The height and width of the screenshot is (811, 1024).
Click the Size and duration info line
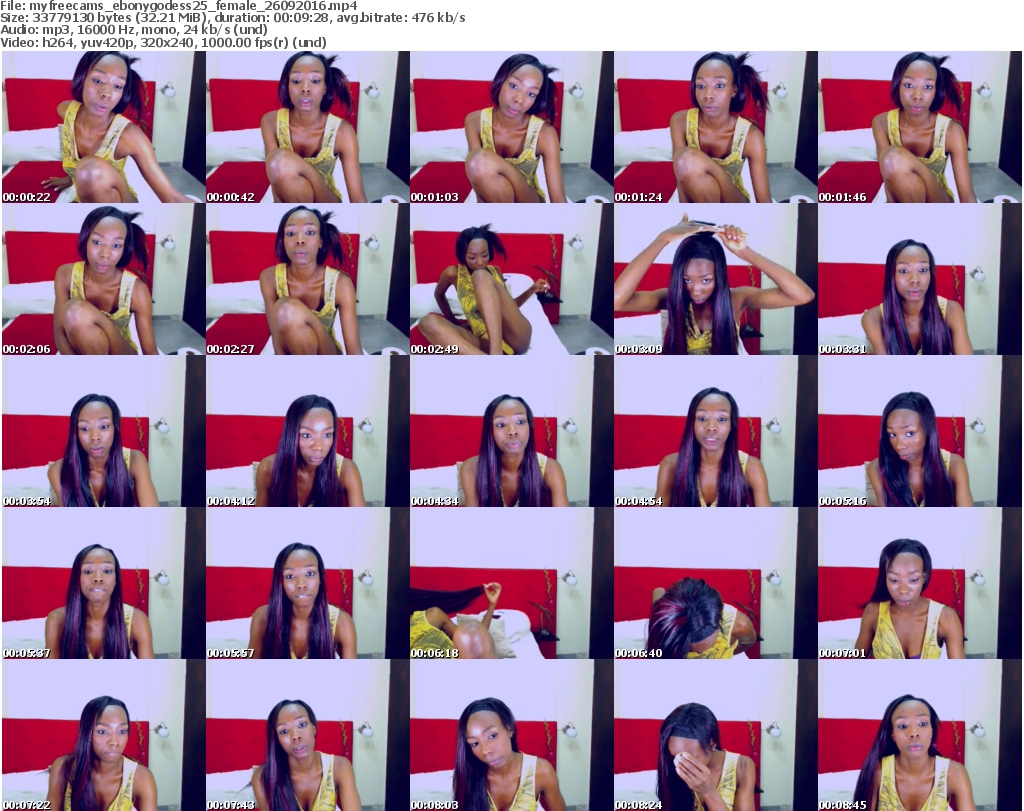point(232,18)
